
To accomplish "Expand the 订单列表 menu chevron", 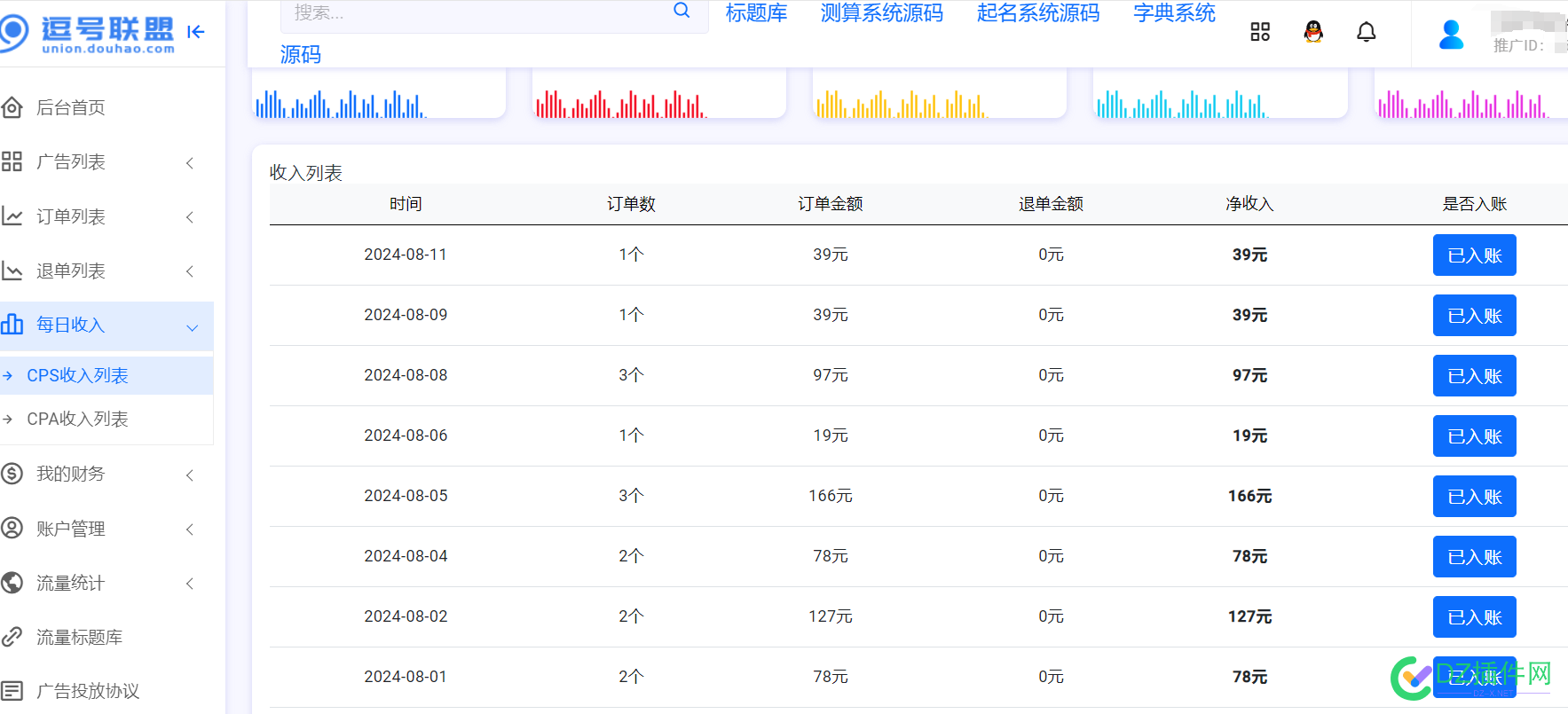I will point(190,217).
